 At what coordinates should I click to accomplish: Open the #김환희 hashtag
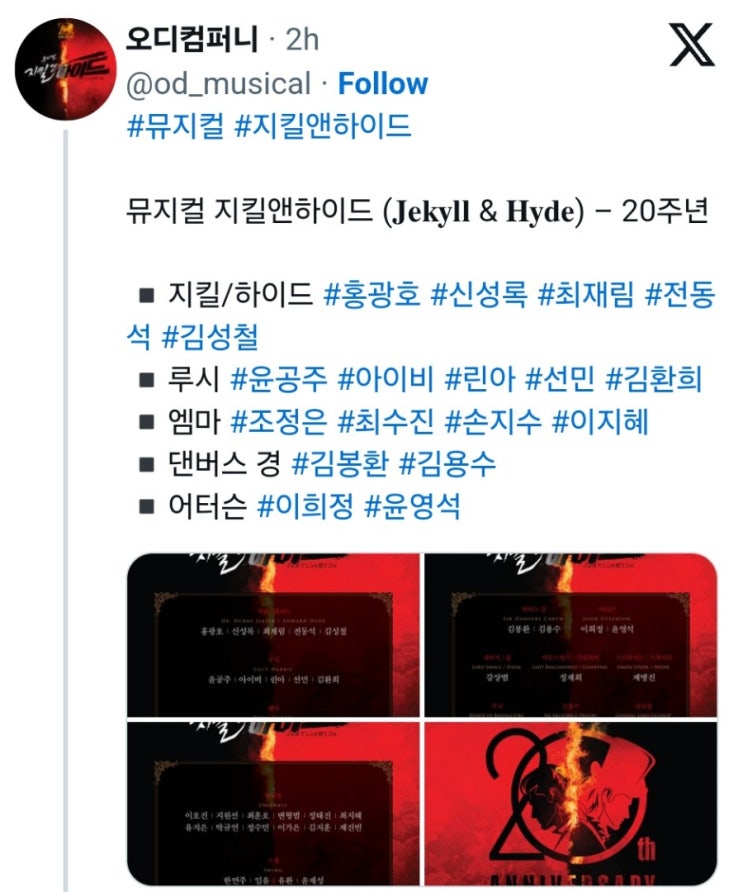click(x=654, y=379)
